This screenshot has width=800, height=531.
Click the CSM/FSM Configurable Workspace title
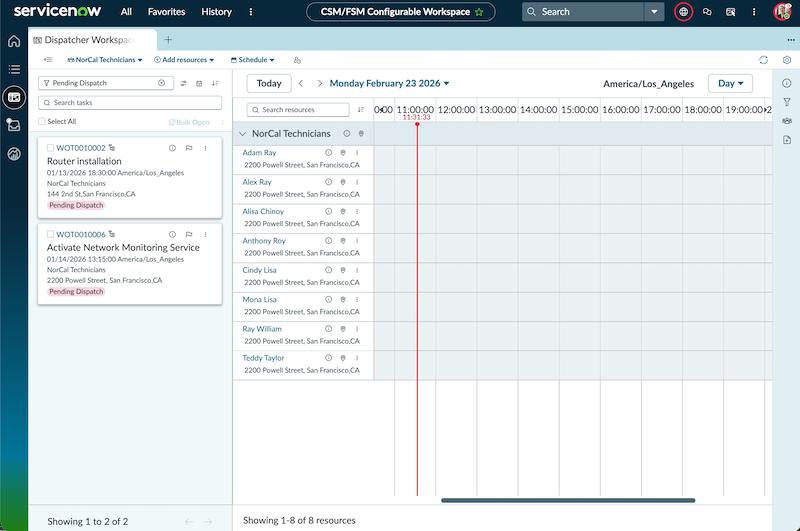(x=395, y=12)
